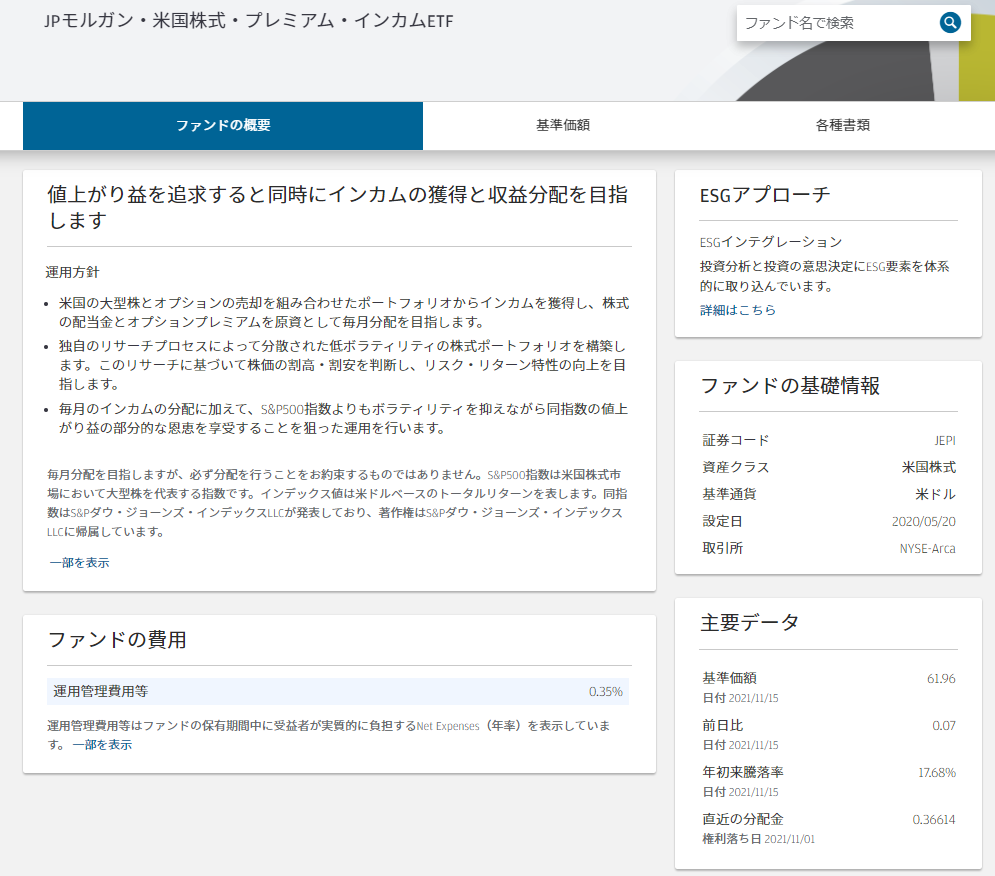Click the 証券コード label

(x=735, y=441)
